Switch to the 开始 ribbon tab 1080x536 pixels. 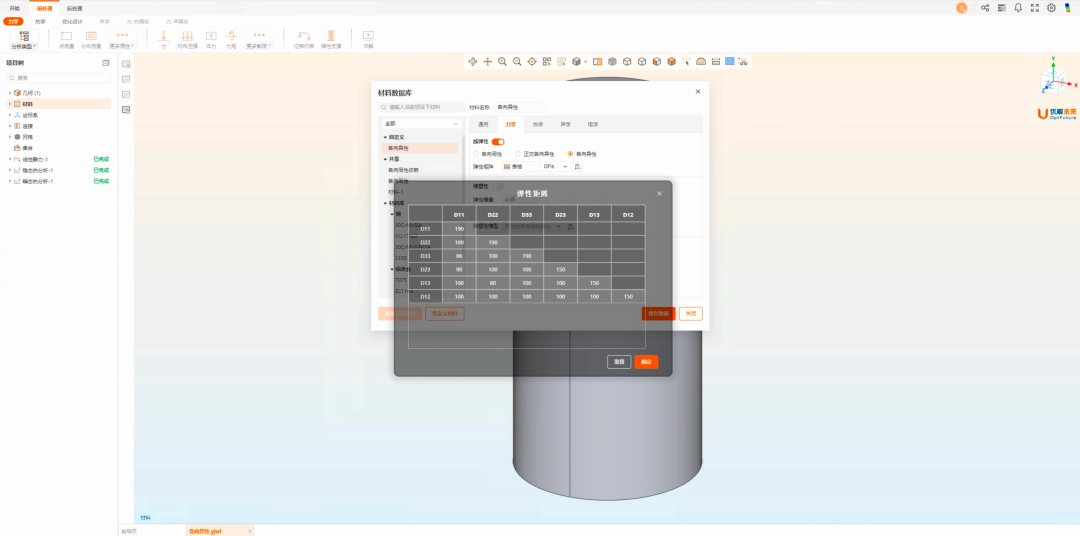pos(14,8)
